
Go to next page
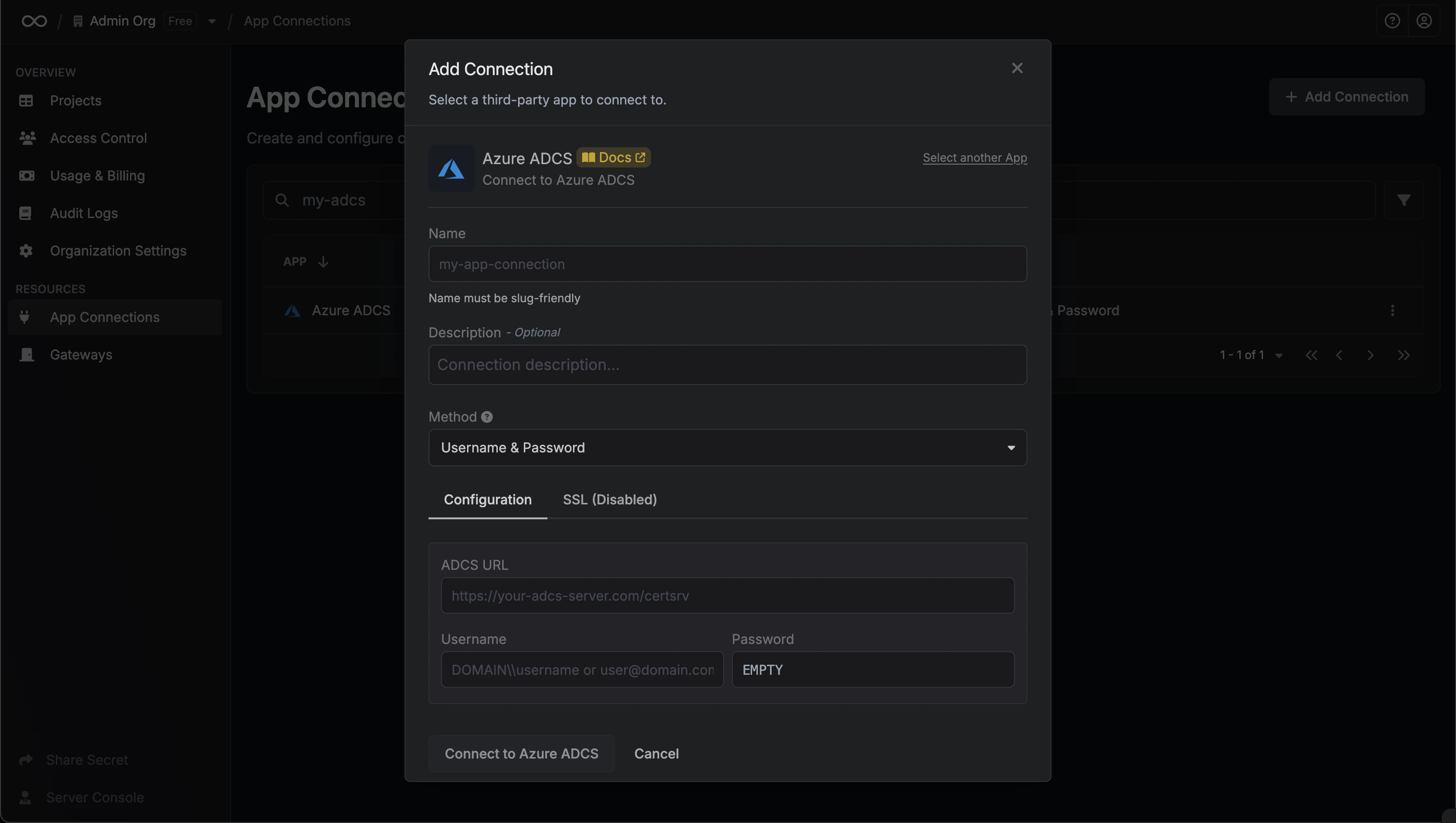click(x=1370, y=356)
